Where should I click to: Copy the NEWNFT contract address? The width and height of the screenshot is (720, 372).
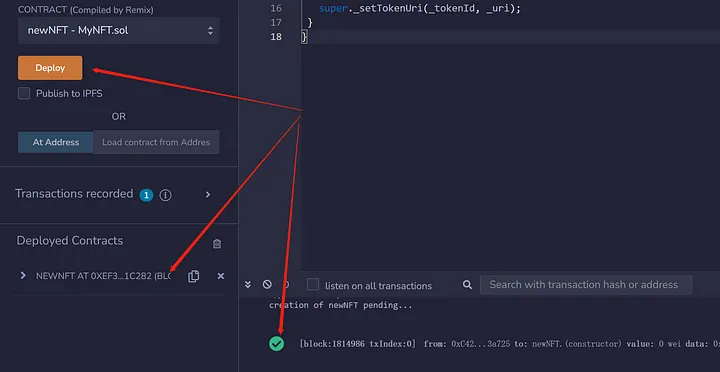pyautogui.click(x=194, y=276)
